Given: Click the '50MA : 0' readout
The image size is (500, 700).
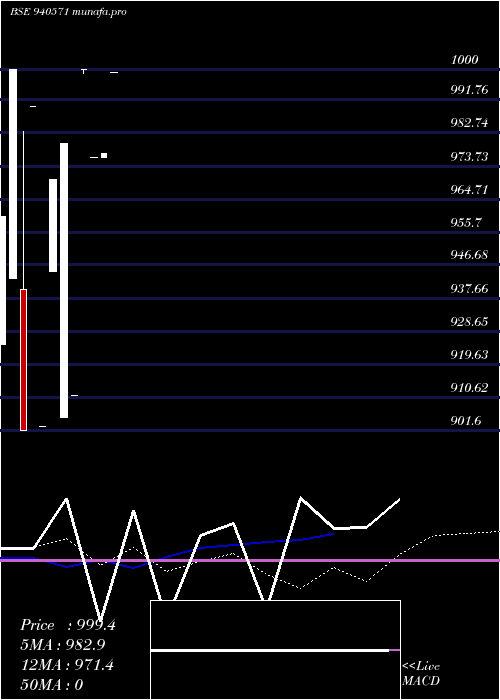Looking at the screenshot, I should (52, 685).
